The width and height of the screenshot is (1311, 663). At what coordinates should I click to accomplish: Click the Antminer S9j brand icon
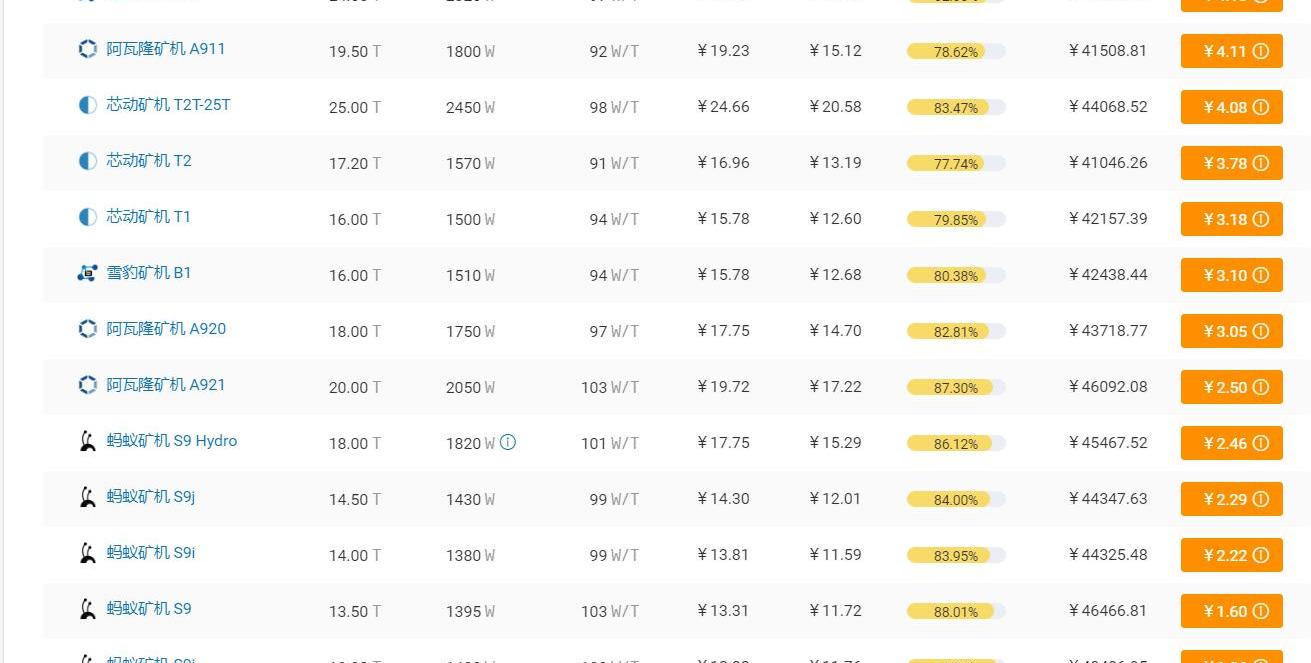coord(88,497)
